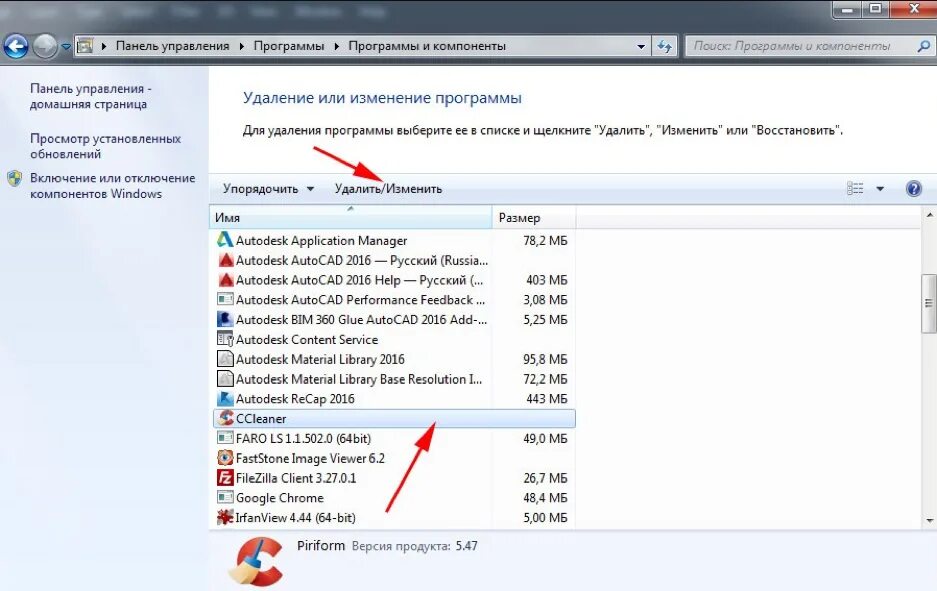Expand the view options dropdown arrow
The height and width of the screenshot is (591, 937).
[x=880, y=189]
